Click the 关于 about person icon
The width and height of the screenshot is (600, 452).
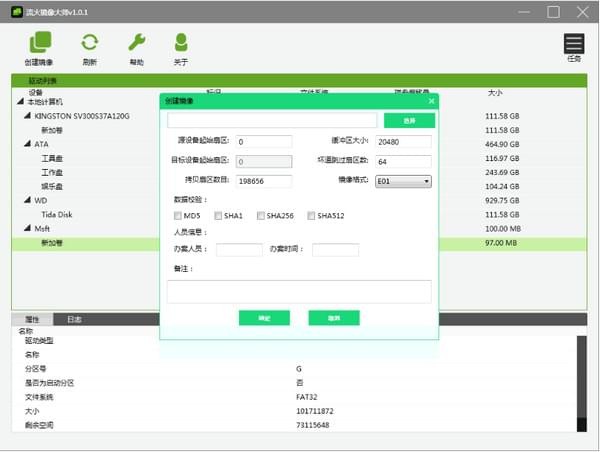[180, 43]
